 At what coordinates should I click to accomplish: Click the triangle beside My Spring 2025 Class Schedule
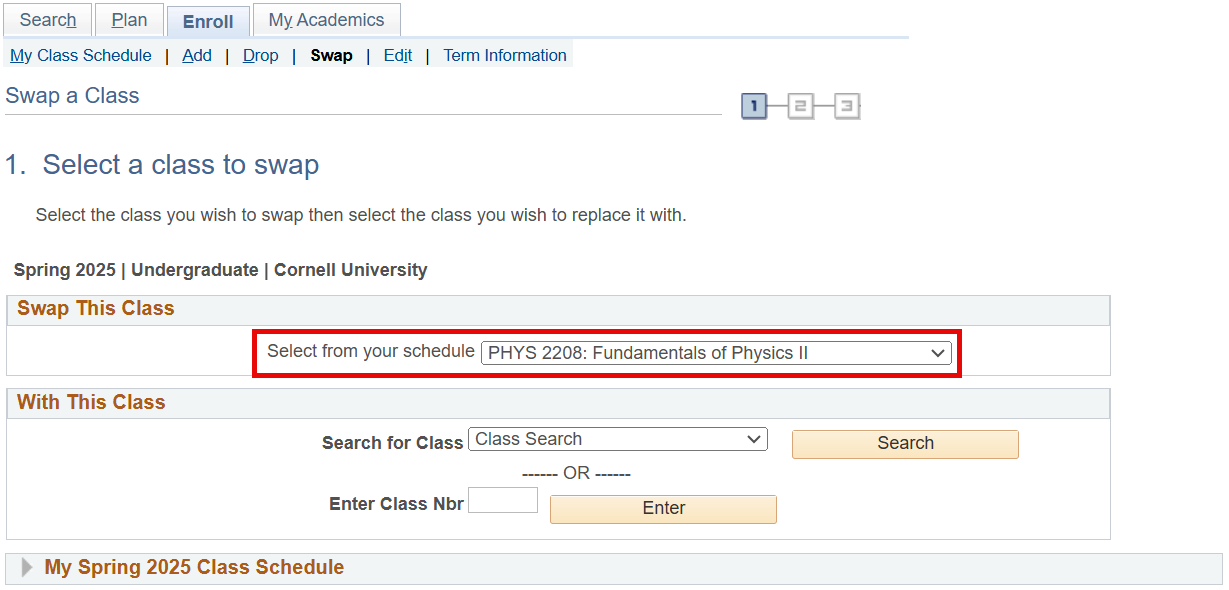tap(27, 568)
